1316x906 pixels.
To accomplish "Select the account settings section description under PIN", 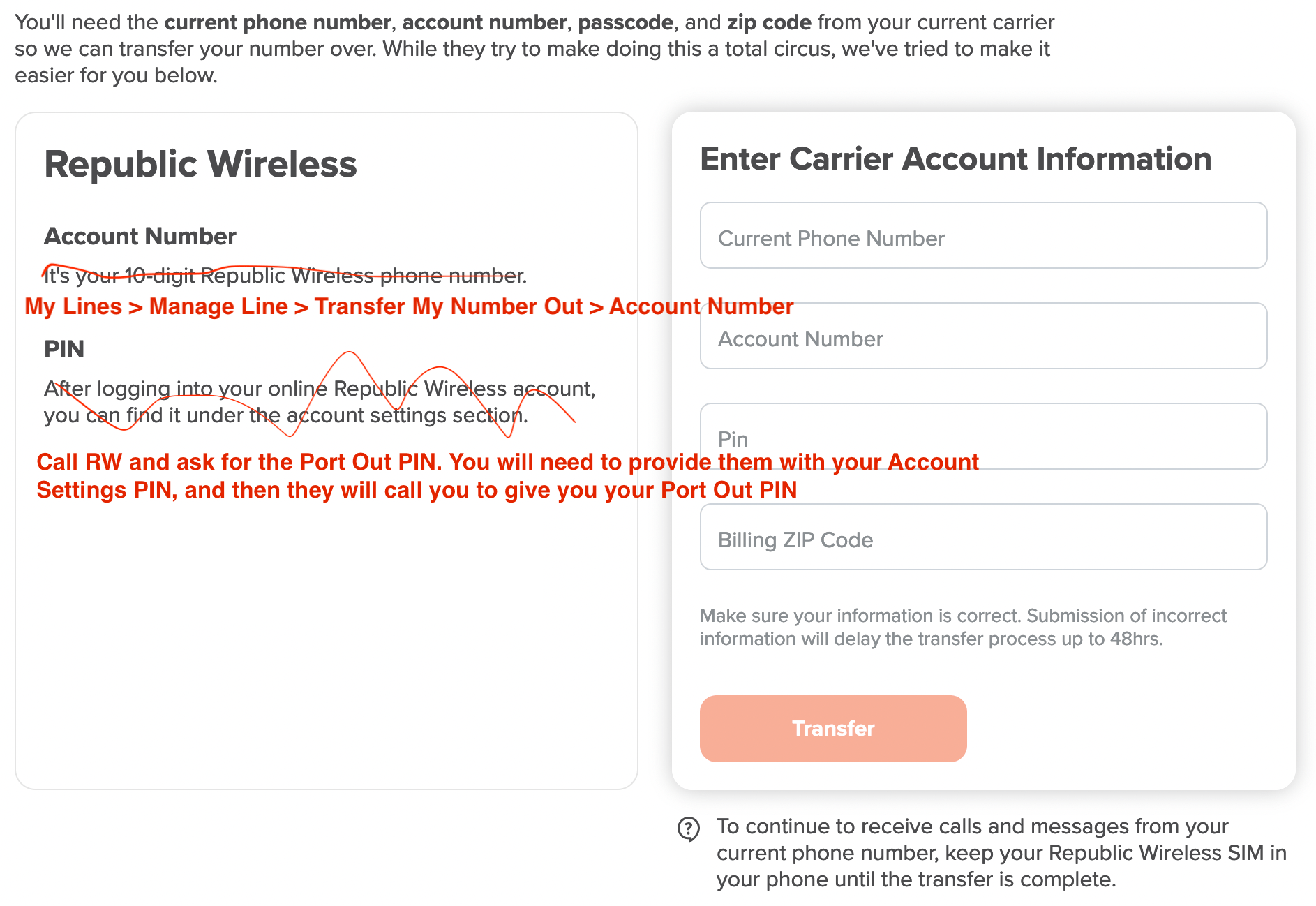I will (x=320, y=402).
